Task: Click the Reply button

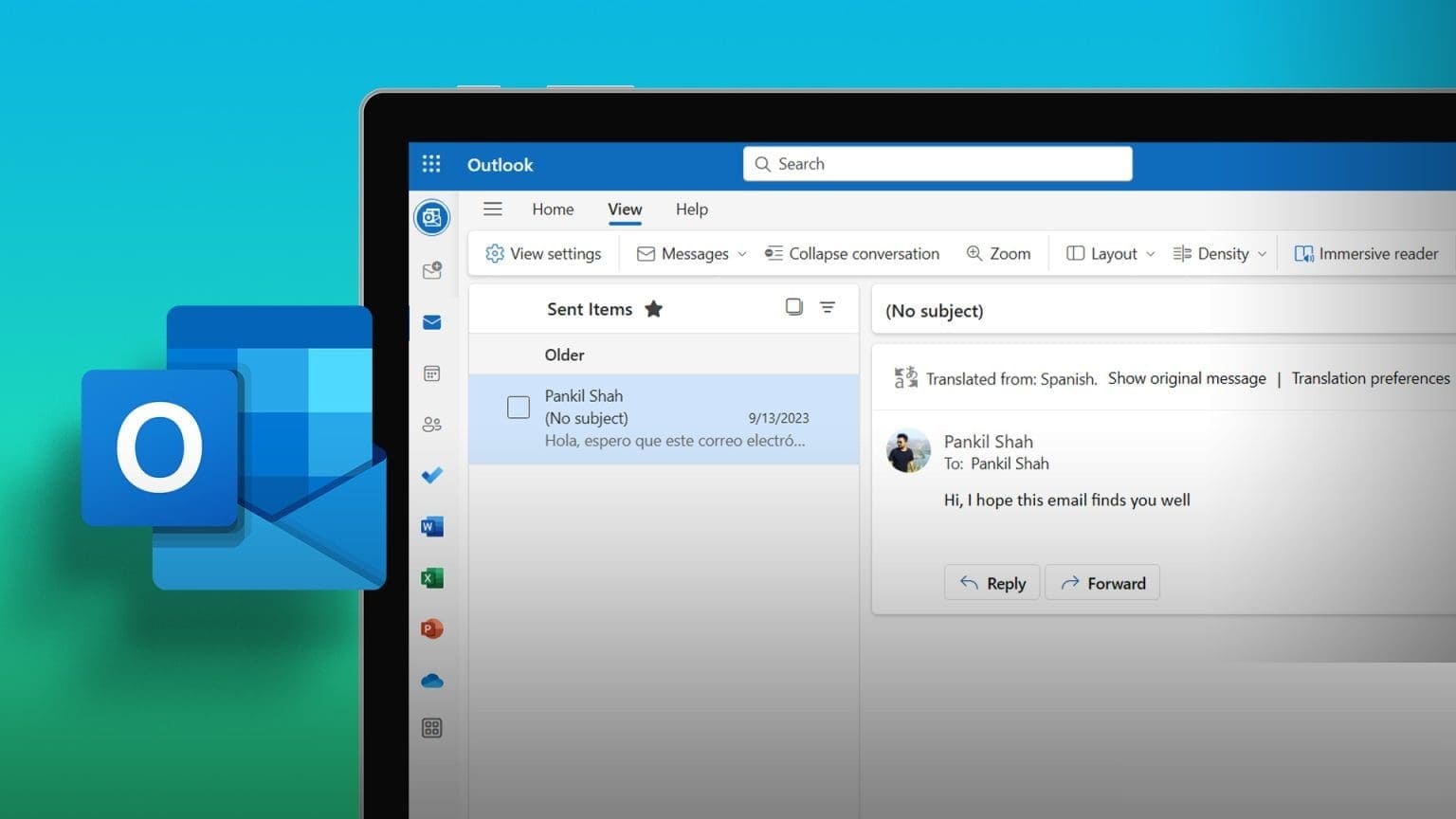Action: [992, 583]
